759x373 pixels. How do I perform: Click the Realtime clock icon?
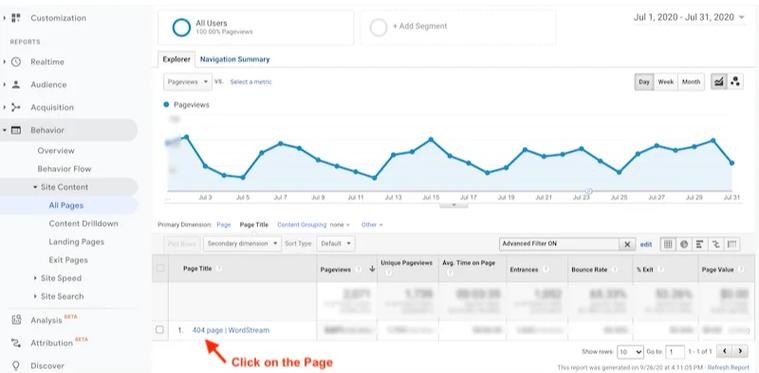point(16,62)
